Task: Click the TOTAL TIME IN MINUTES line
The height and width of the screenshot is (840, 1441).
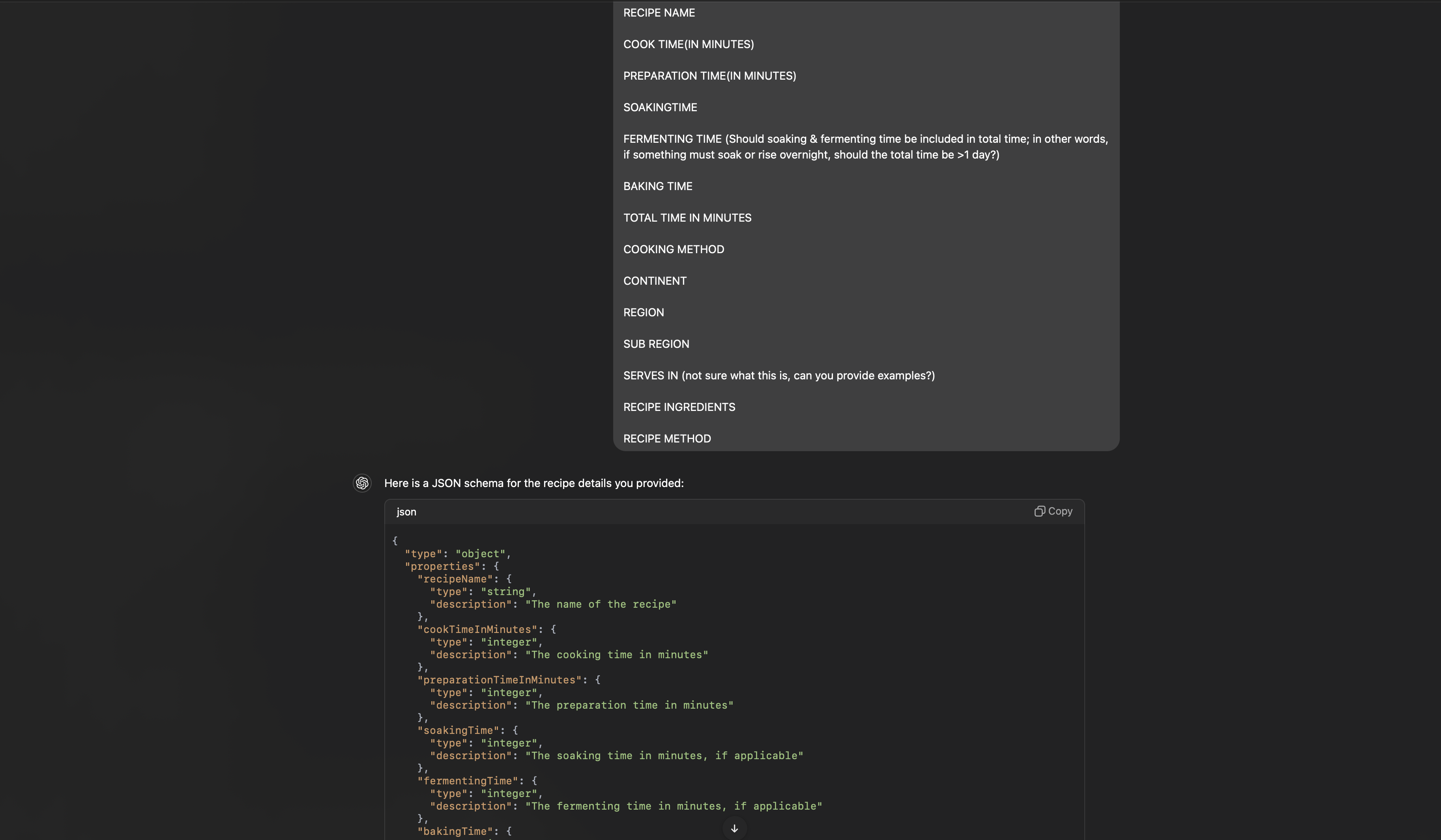Action: point(687,218)
